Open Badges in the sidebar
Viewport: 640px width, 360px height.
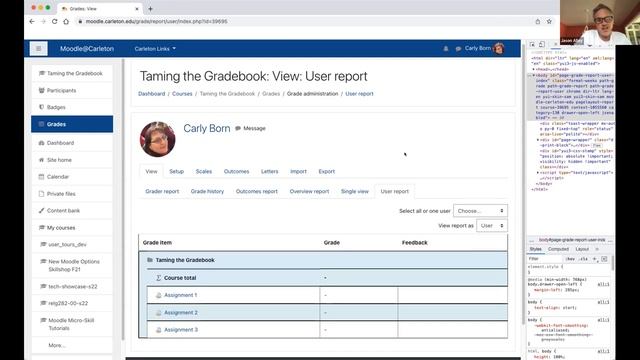(x=72, y=107)
